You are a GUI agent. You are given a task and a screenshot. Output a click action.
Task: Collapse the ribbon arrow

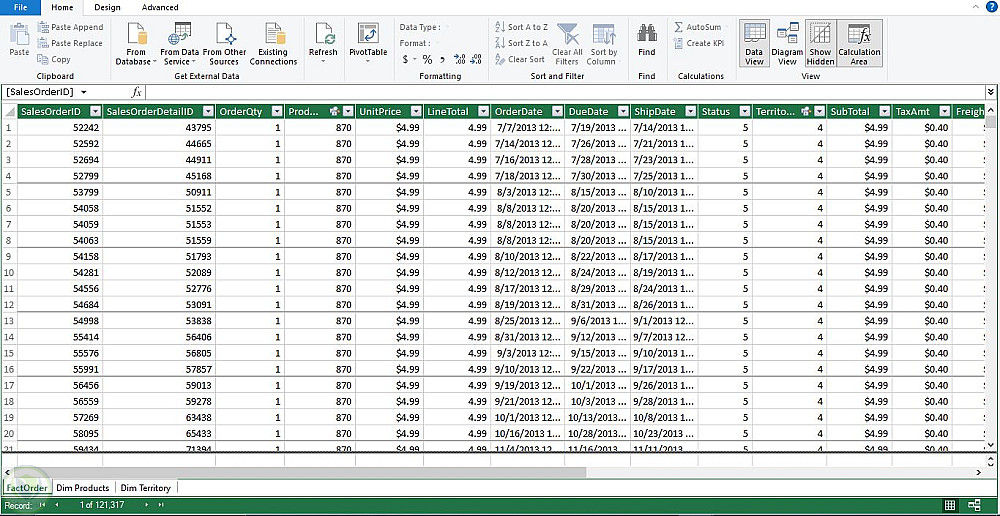(974, 6)
